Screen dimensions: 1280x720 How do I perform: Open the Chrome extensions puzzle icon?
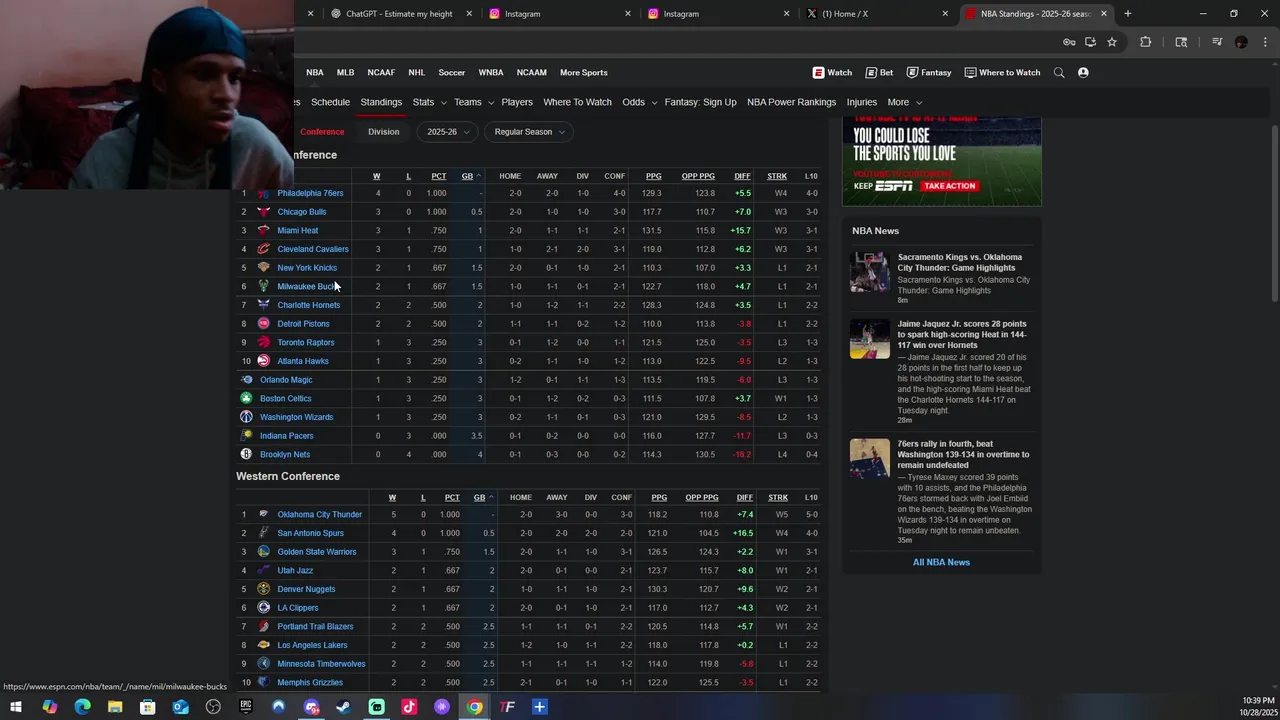coord(1146,42)
